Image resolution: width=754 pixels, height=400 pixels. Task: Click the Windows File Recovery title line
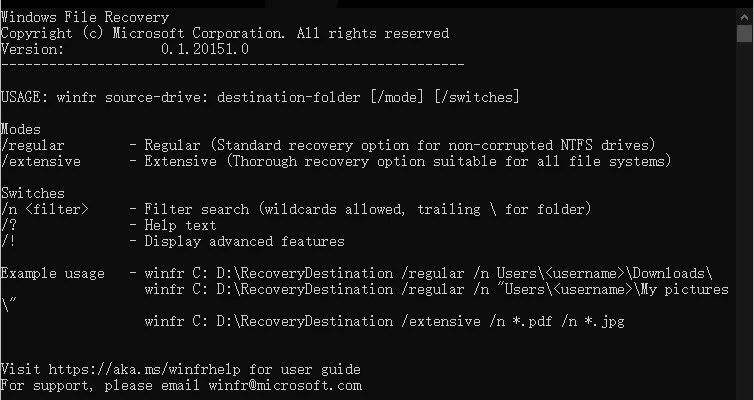[85, 17]
